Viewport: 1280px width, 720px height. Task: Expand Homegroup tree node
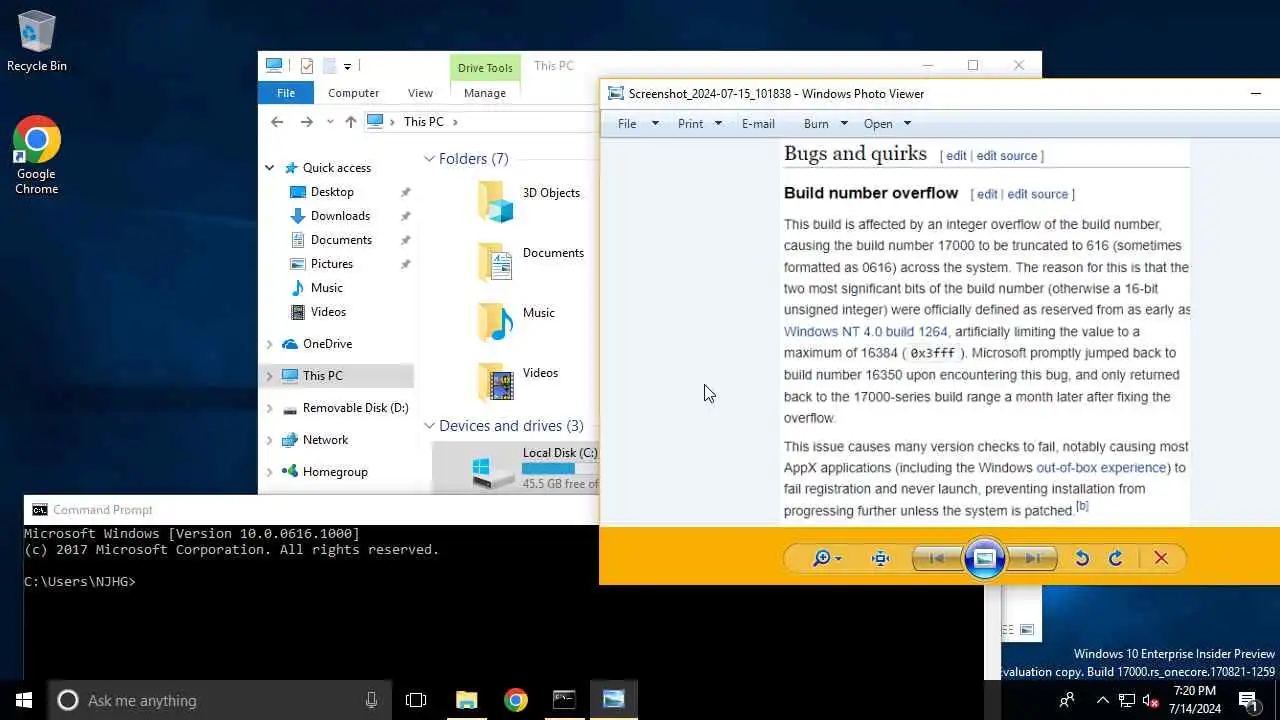[269, 472]
